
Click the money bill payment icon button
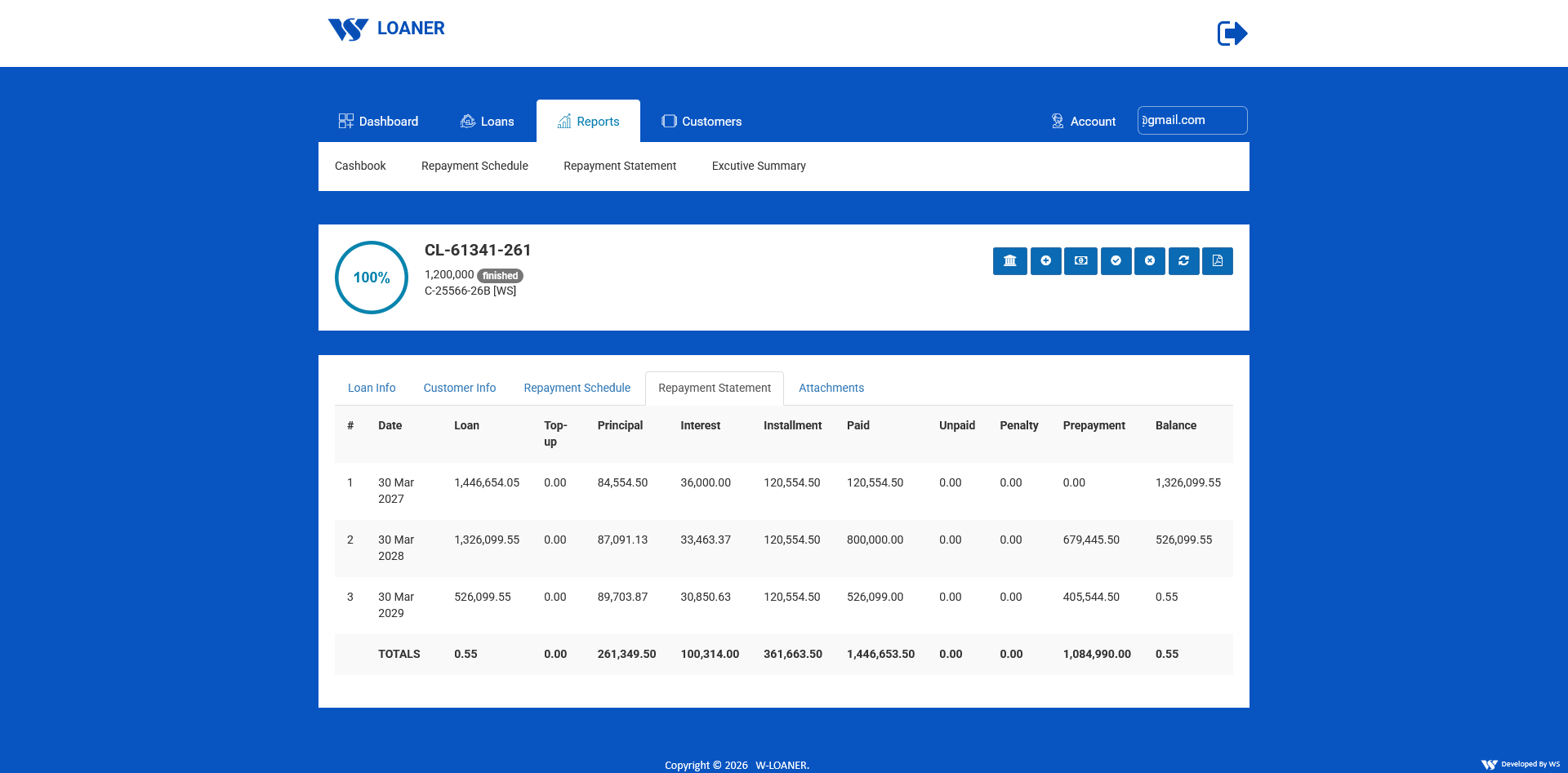point(1081,261)
